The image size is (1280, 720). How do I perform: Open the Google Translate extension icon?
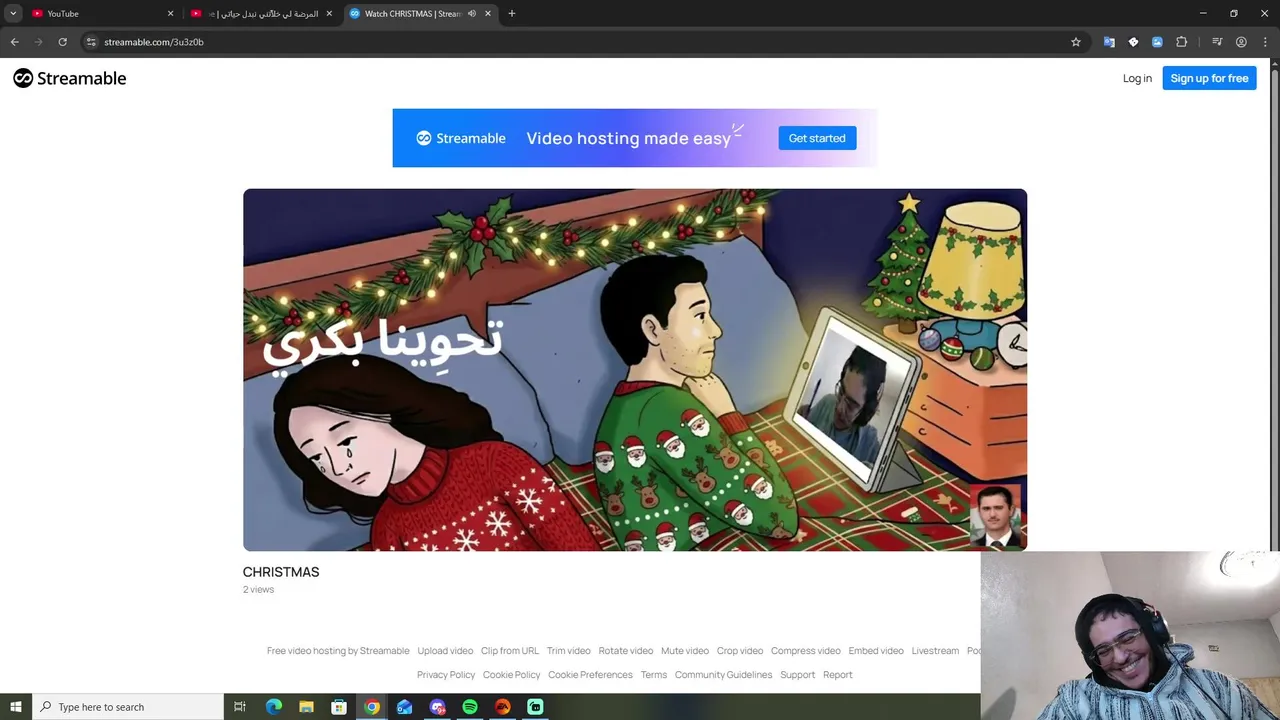point(1109,42)
